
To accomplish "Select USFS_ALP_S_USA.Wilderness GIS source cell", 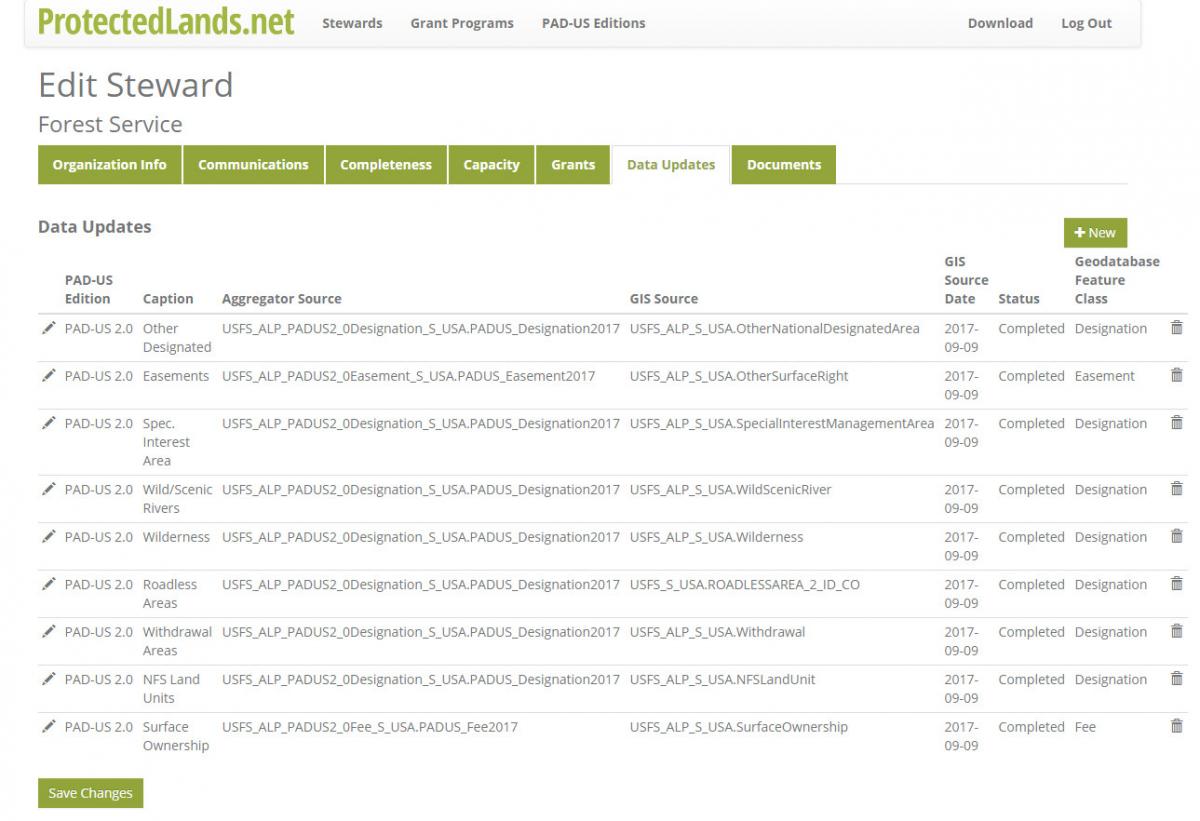I will pos(717,537).
